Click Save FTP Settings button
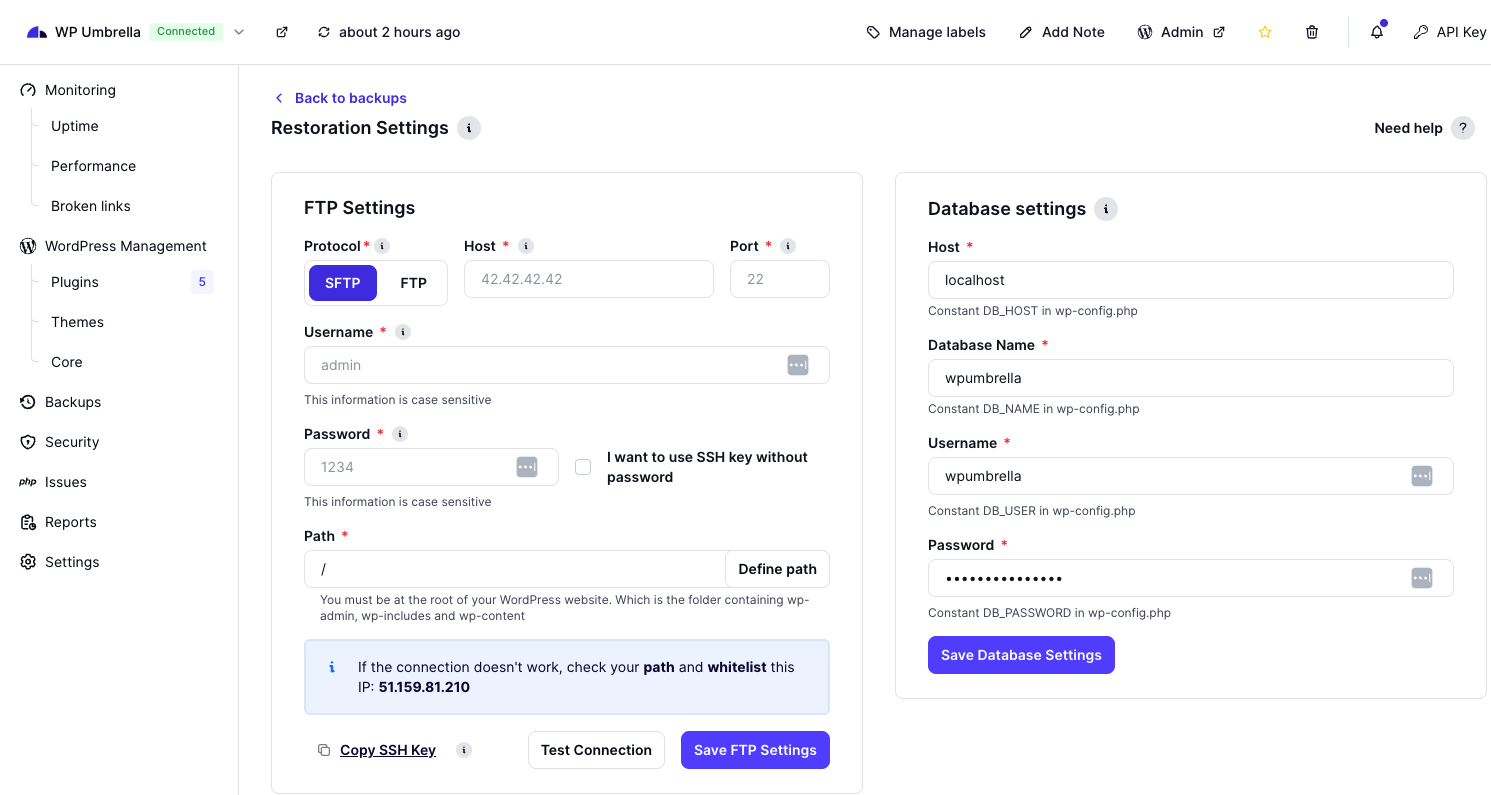This screenshot has height=795, width=1491. 755,750
